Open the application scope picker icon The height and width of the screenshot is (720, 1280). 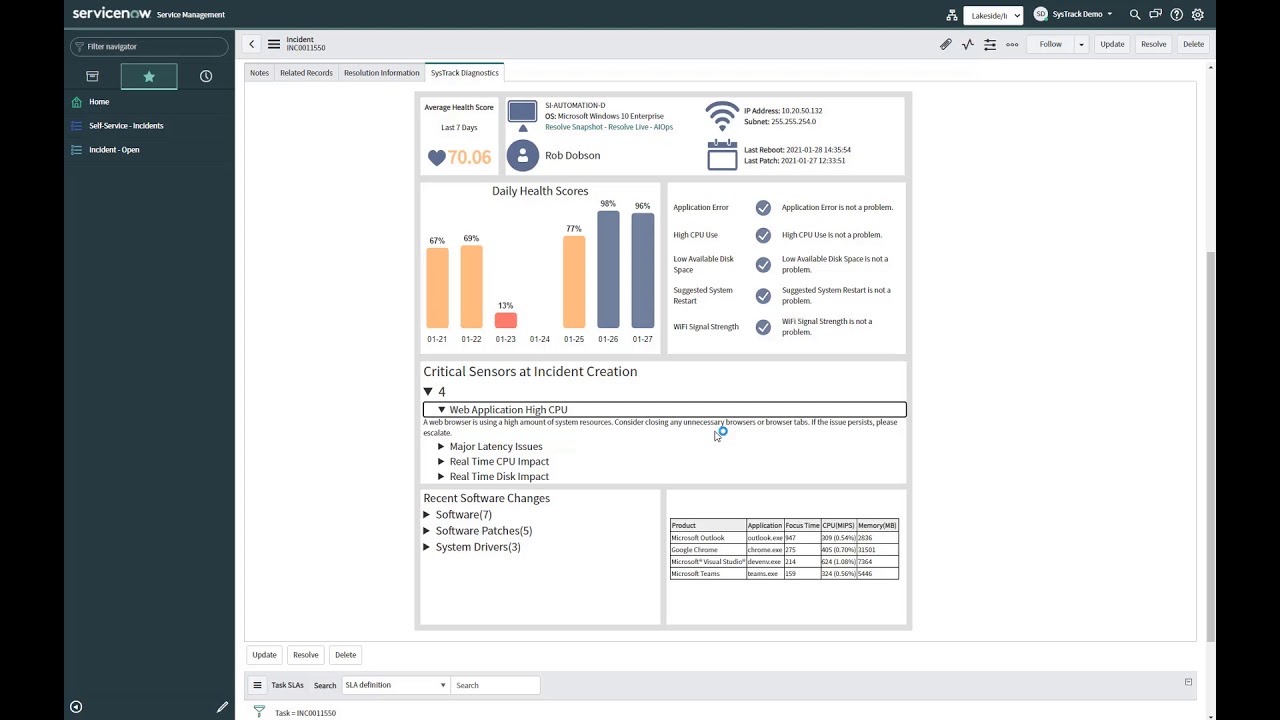(951, 15)
